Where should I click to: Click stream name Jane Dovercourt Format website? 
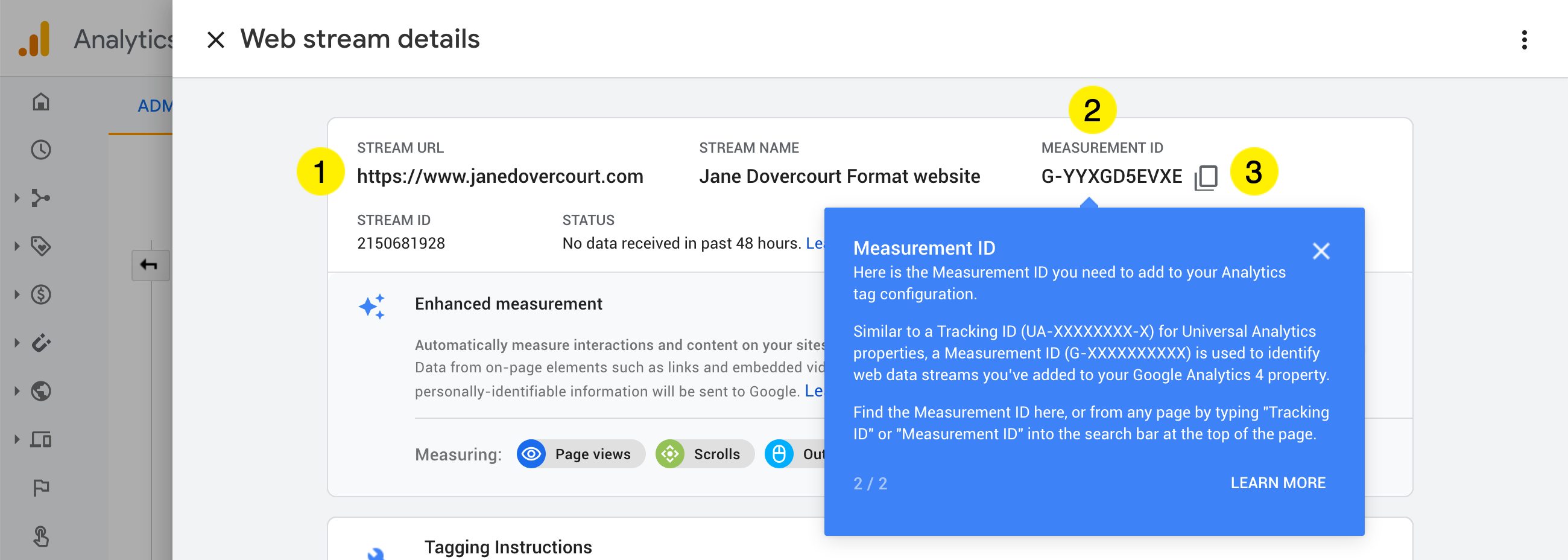pos(839,177)
